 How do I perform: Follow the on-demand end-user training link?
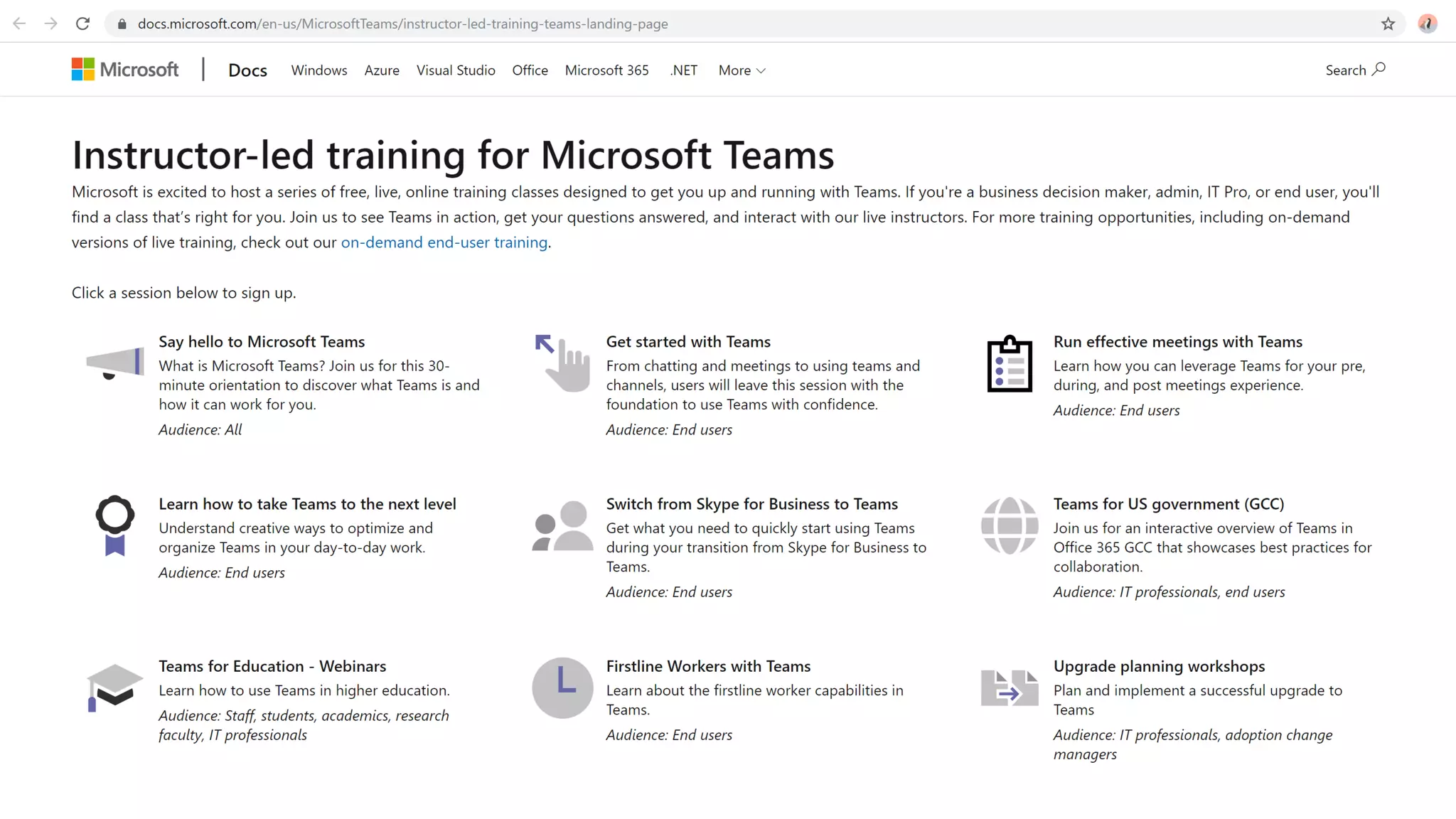coord(444,242)
